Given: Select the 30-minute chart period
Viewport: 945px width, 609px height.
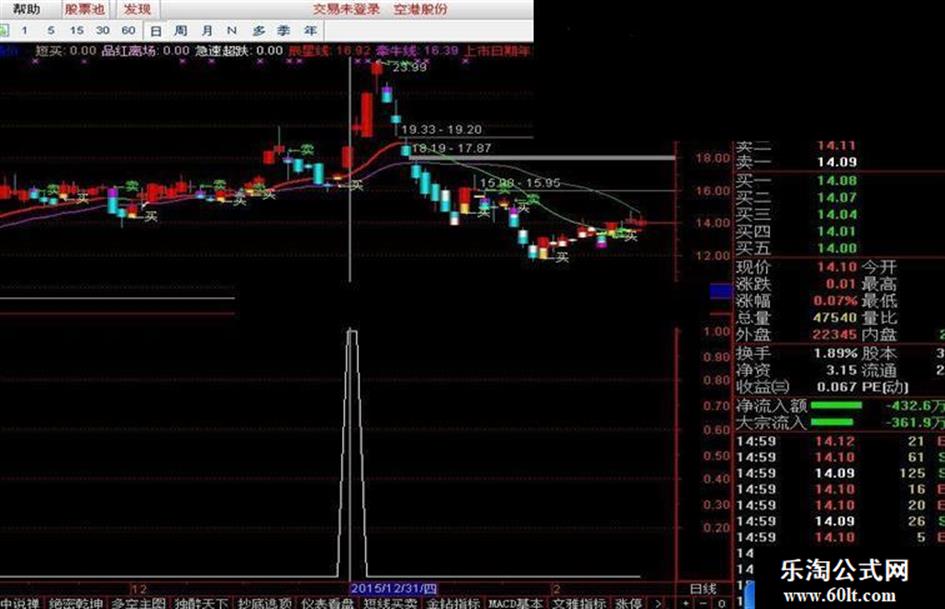Looking at the screenshot, I should pyautogui.click(x=102, y=30).
